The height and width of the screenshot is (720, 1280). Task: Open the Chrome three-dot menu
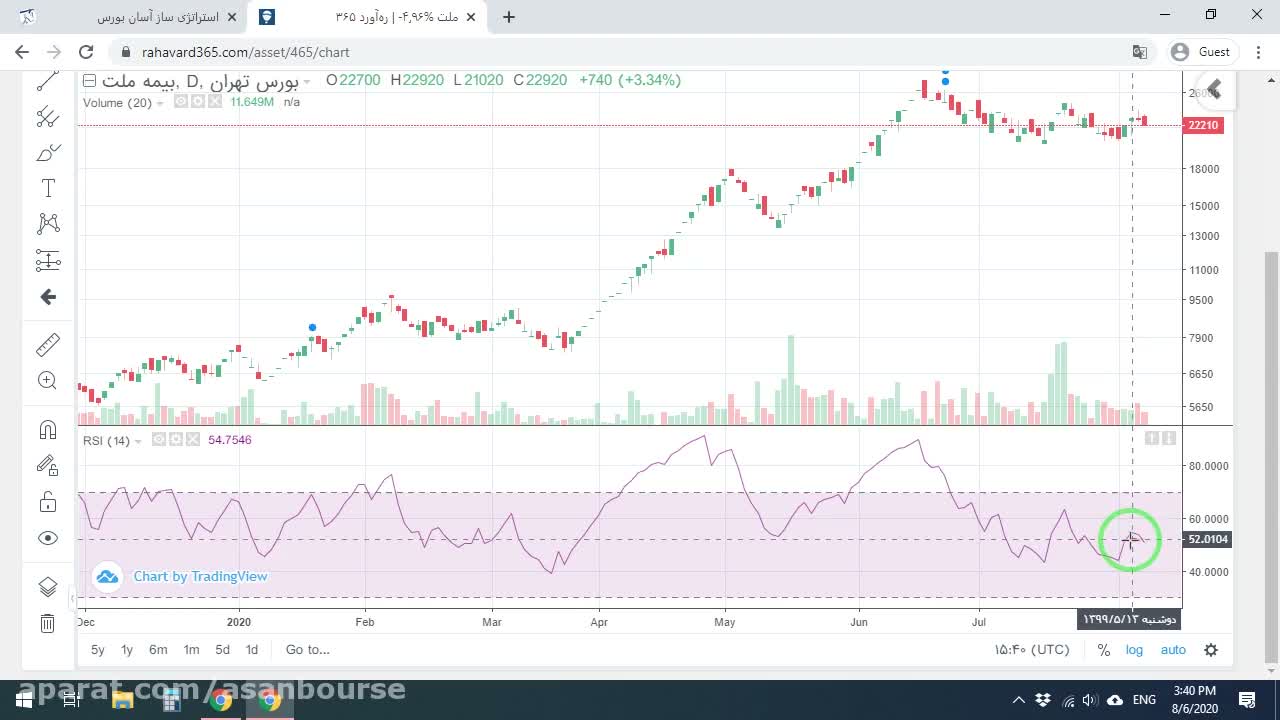pyautogui.click(x=1256, y=52)
